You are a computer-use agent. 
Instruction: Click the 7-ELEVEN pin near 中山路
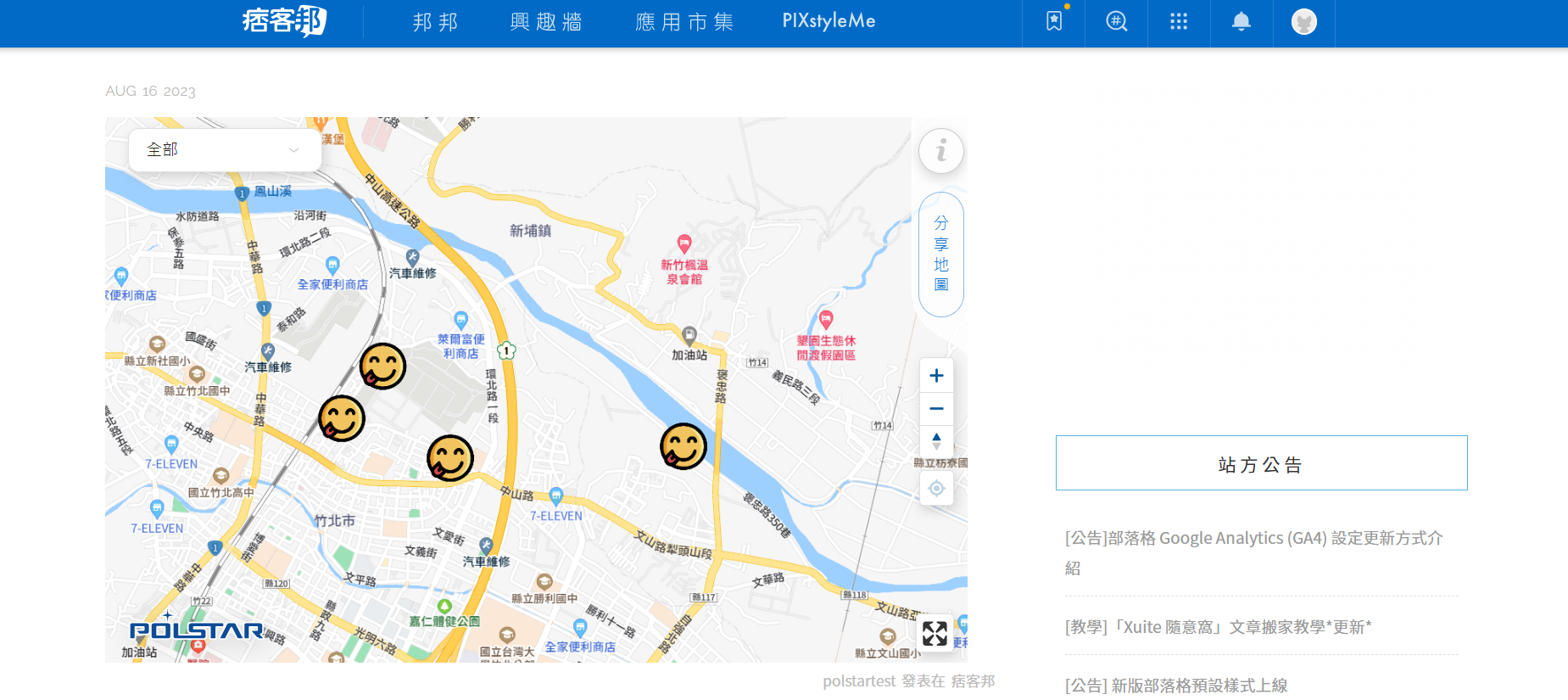point(556,496)
